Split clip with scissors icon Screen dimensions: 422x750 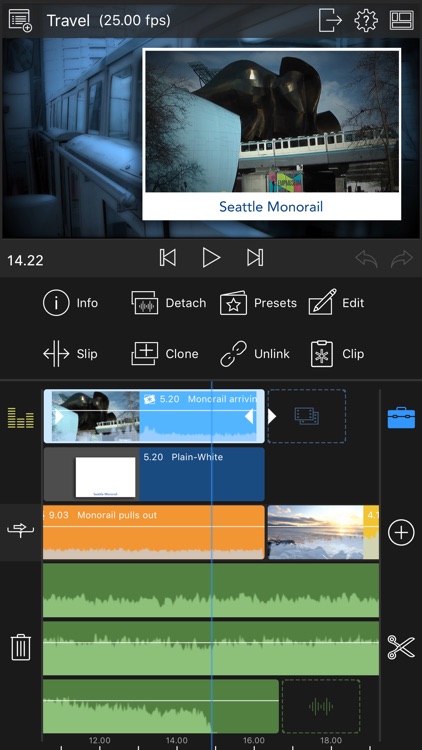point(401,647)
